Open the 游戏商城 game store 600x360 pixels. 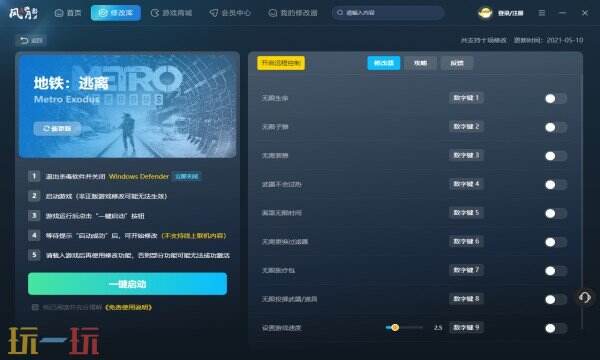[171, 13]
